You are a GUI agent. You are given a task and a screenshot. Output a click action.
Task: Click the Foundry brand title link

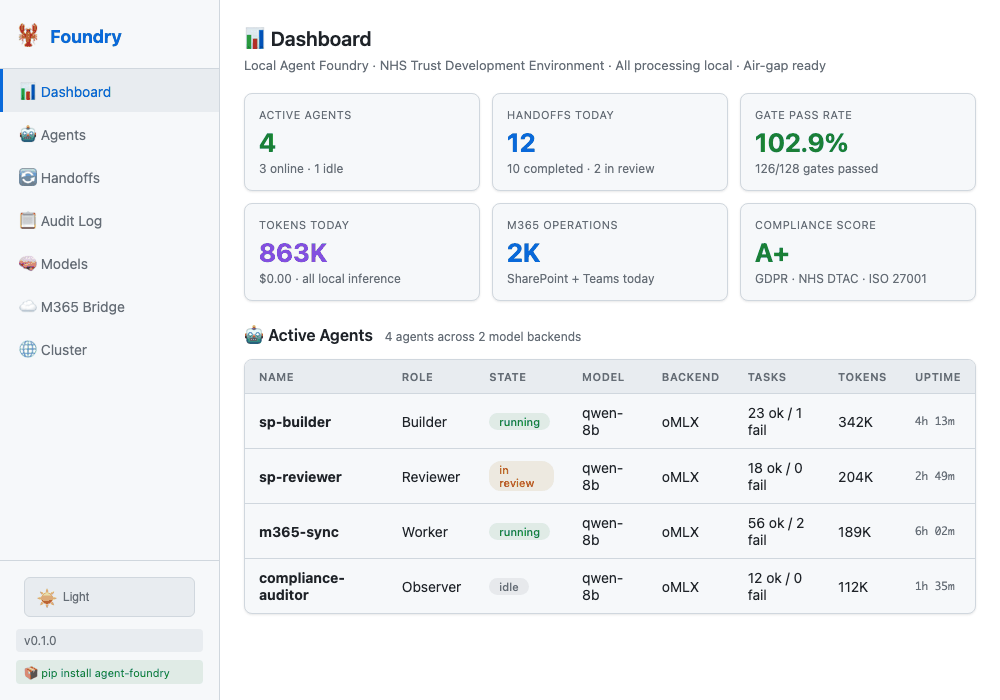click(85, 36)
